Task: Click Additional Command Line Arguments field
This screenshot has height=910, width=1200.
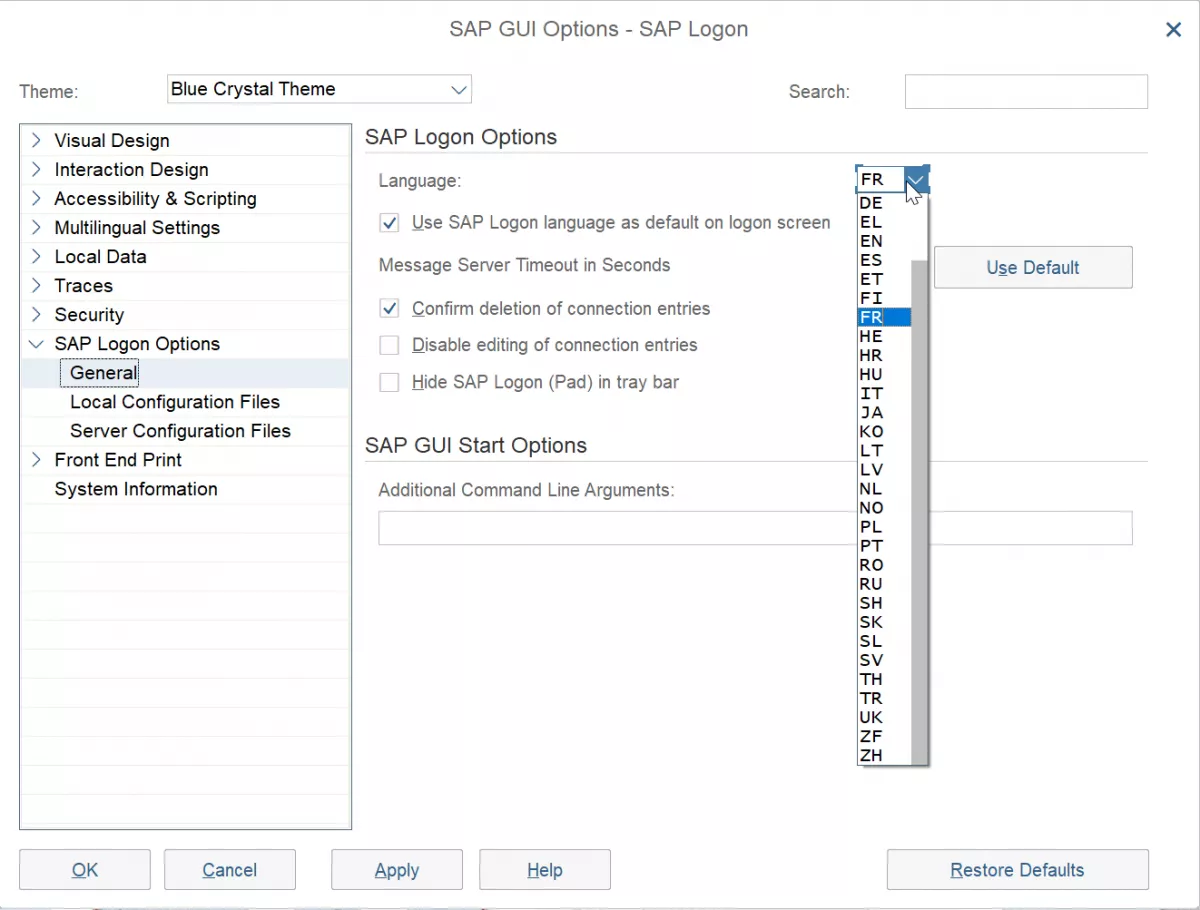Action: pos(755,528)
